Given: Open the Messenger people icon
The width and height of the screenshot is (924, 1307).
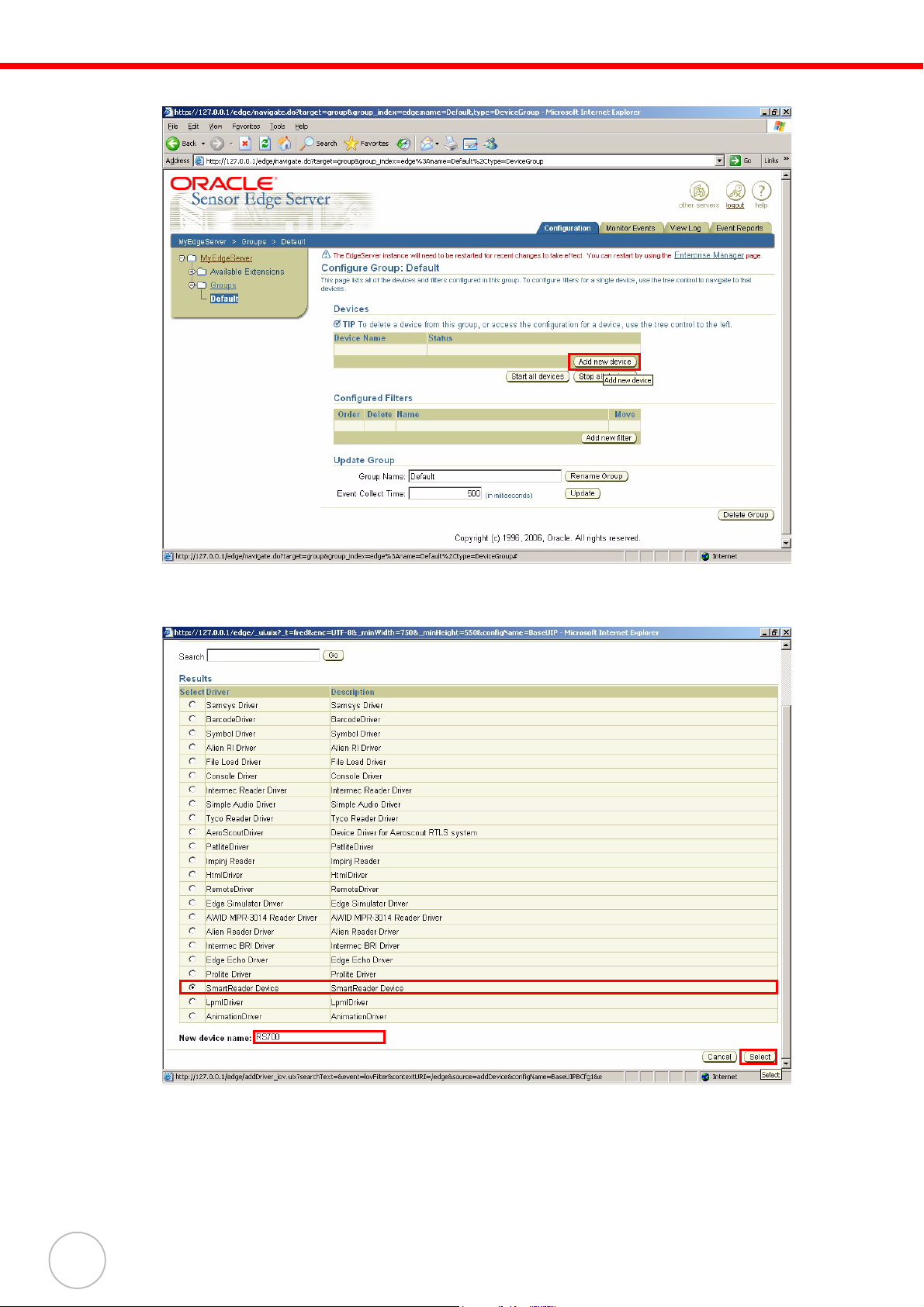Looking at the screenshot, I should (x=490, y=143).
